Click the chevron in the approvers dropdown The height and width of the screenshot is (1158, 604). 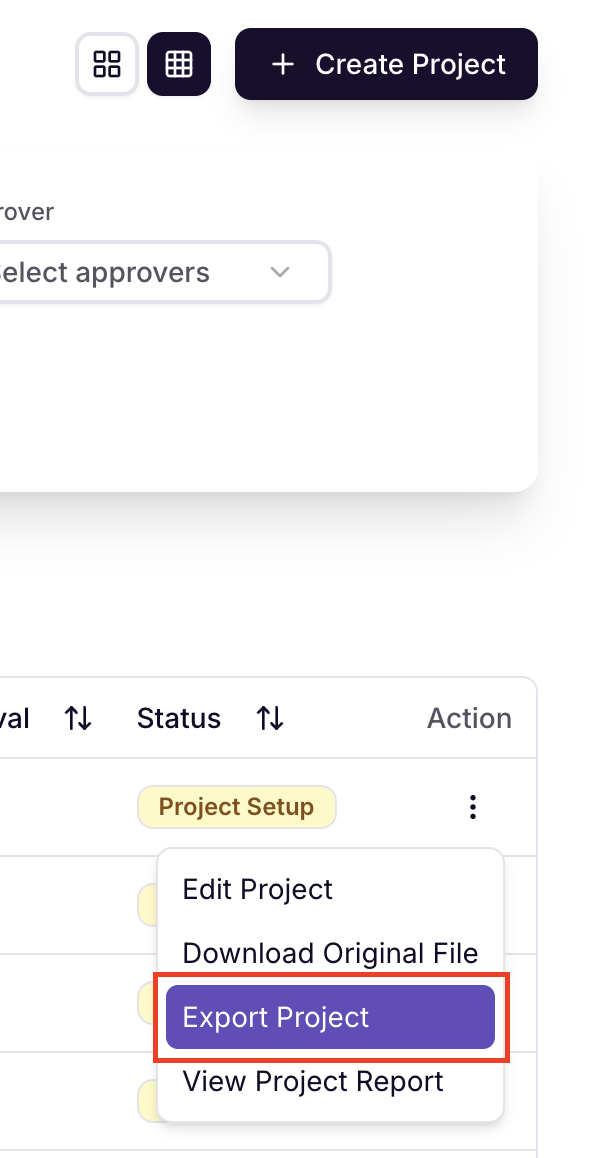click(x=280, y=272)
